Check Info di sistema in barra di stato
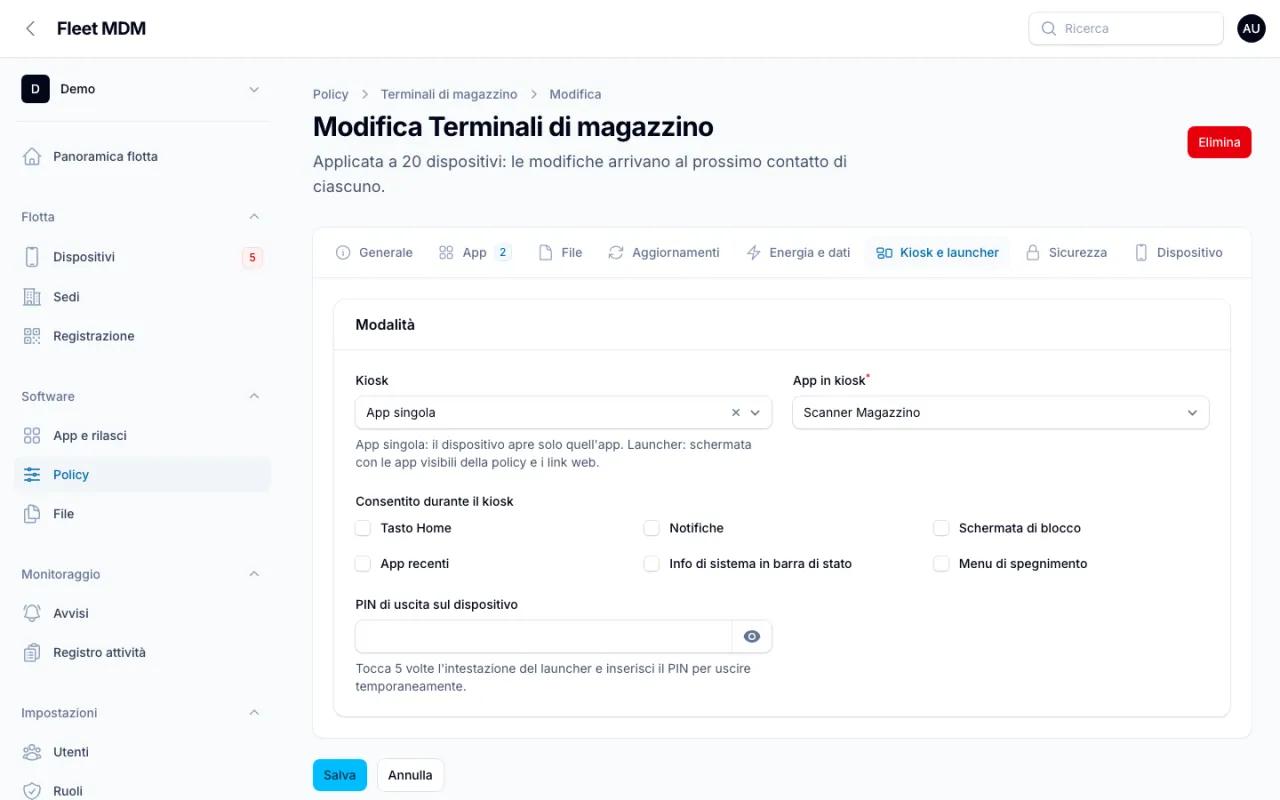 pos(652,564)
